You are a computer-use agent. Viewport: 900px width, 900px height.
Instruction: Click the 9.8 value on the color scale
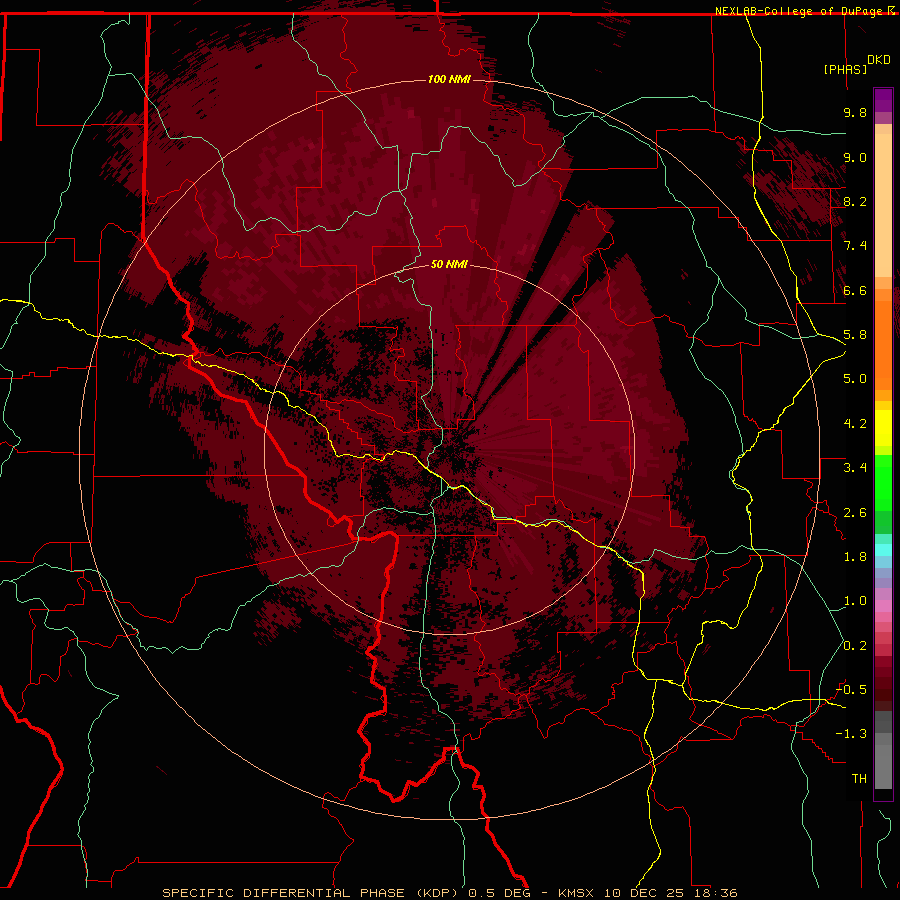(855, 112)
